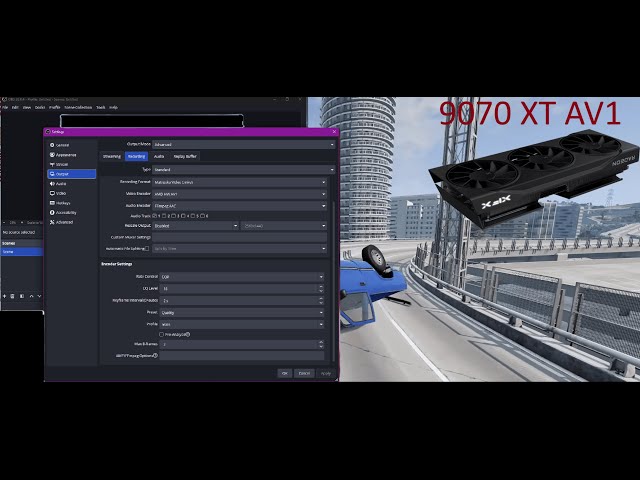
Task: Enable audio track 3 checkbox
Action: 174,216
